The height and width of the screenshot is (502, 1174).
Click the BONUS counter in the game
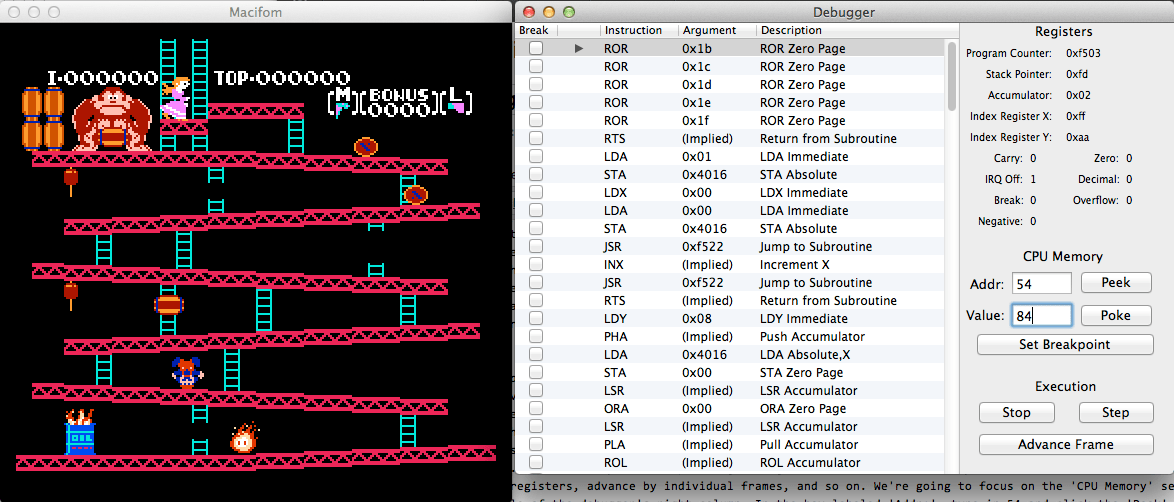(401, 102)
